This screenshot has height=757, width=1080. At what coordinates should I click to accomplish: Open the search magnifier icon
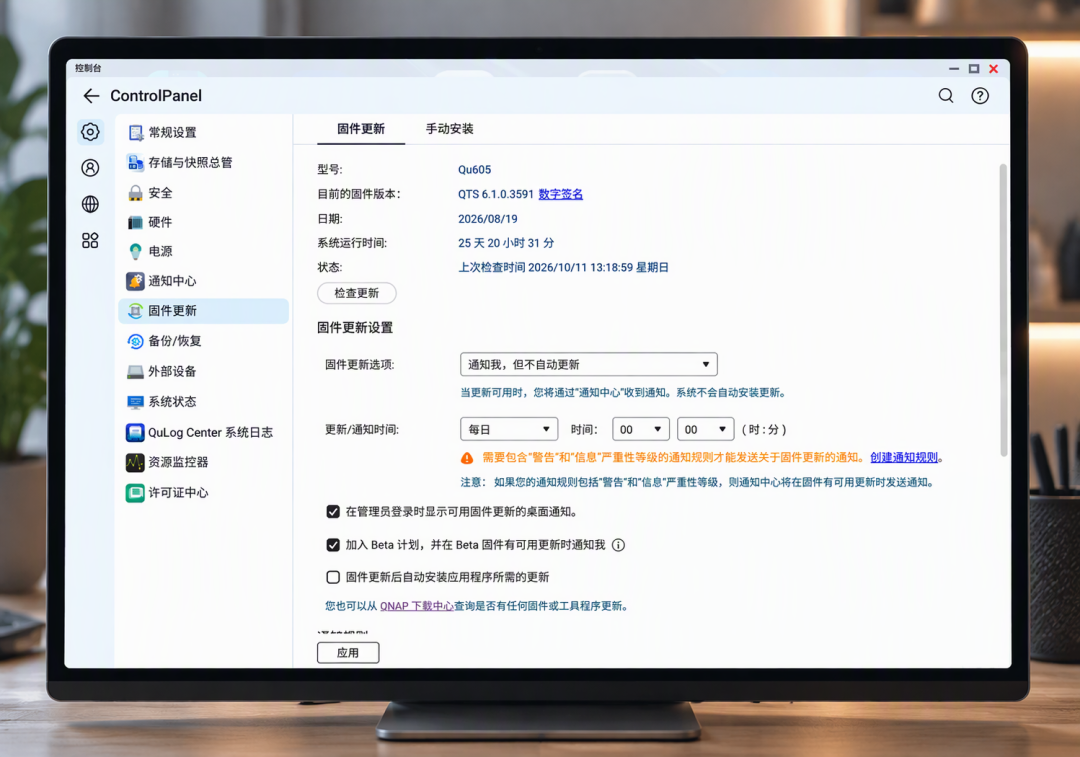[x=946, y=96]
